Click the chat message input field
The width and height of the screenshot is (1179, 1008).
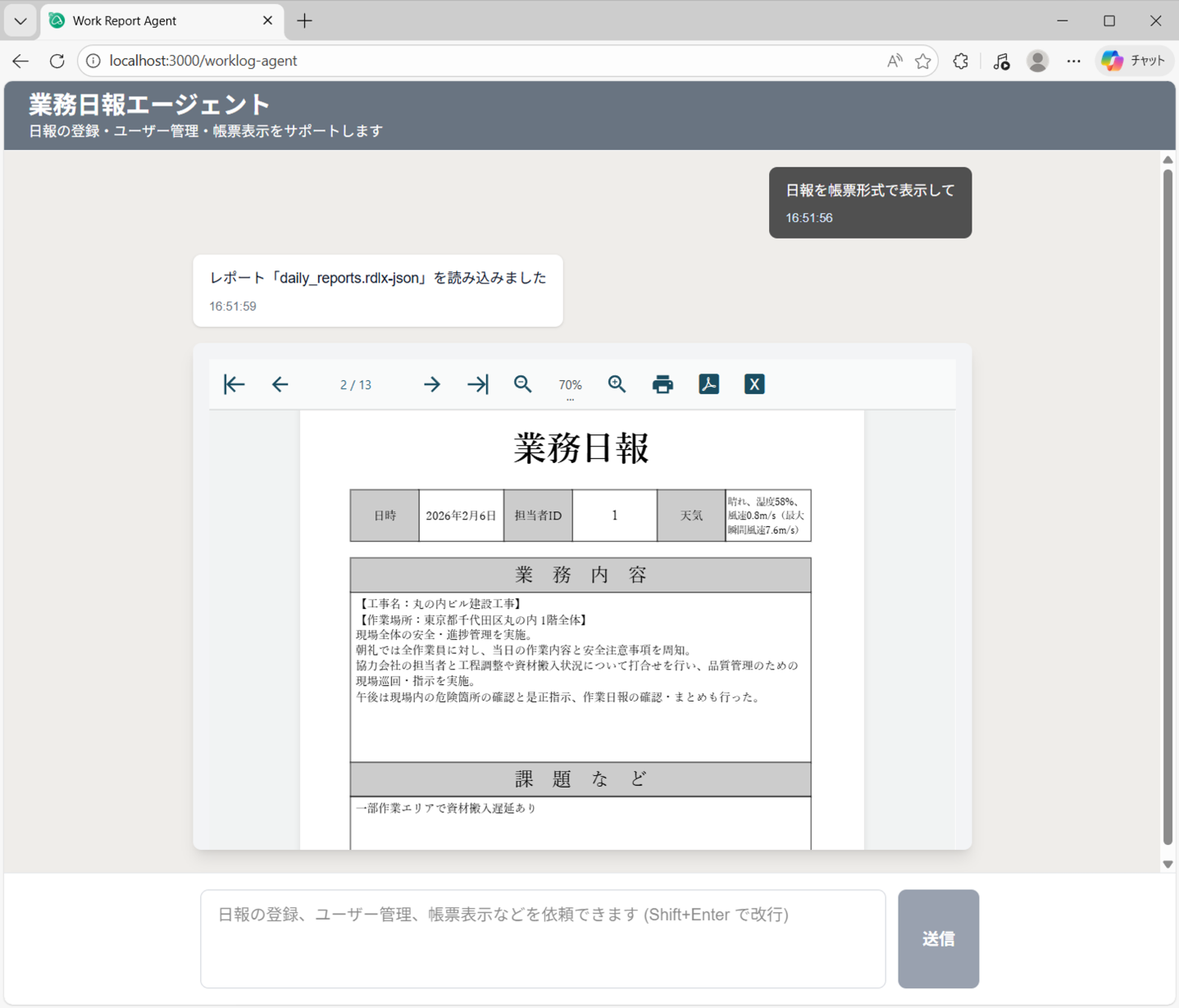pos(543,938)
